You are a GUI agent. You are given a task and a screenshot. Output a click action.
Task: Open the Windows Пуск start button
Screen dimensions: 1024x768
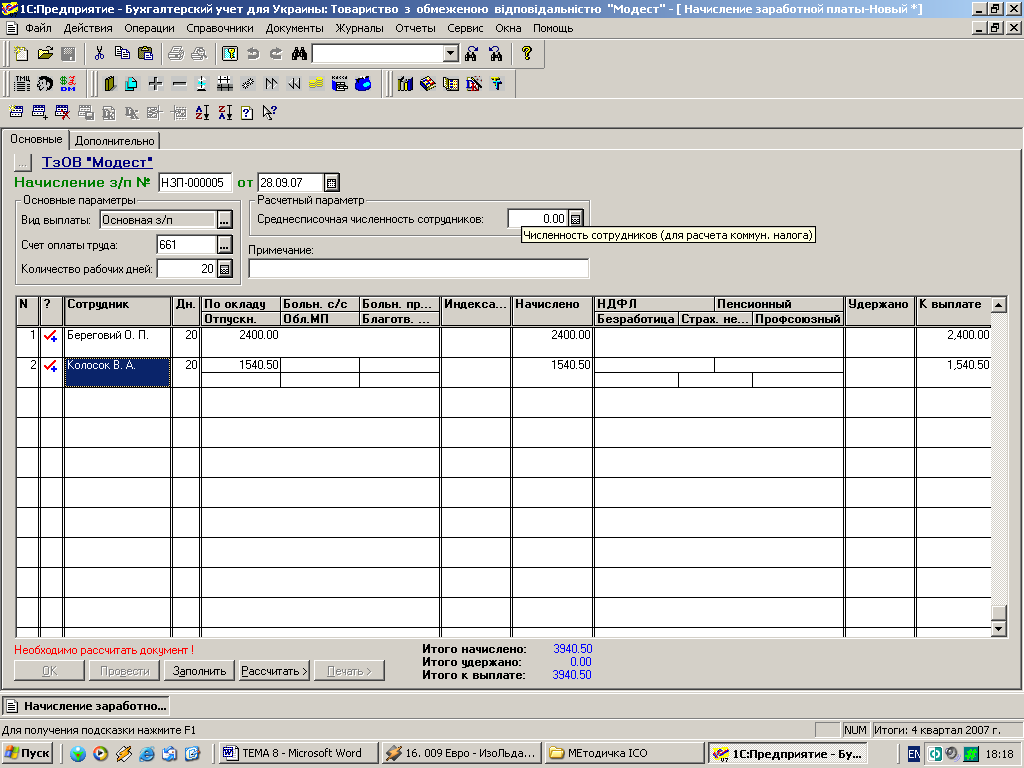(x=27, y=753)
